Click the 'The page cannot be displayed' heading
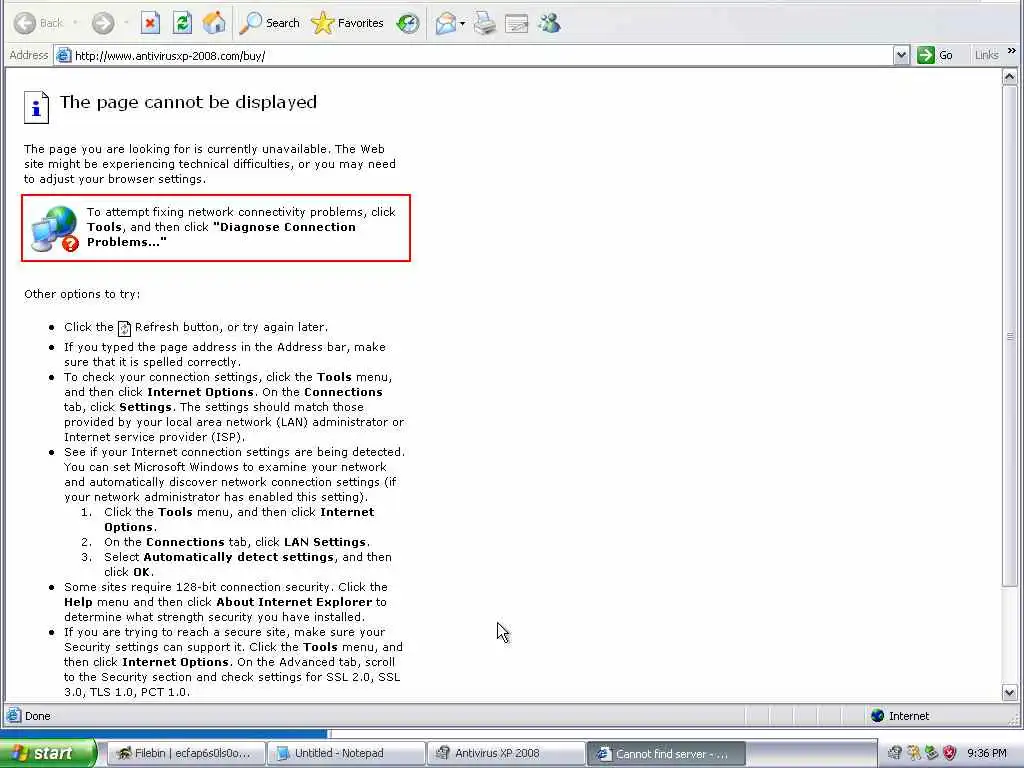 point(188,103)
